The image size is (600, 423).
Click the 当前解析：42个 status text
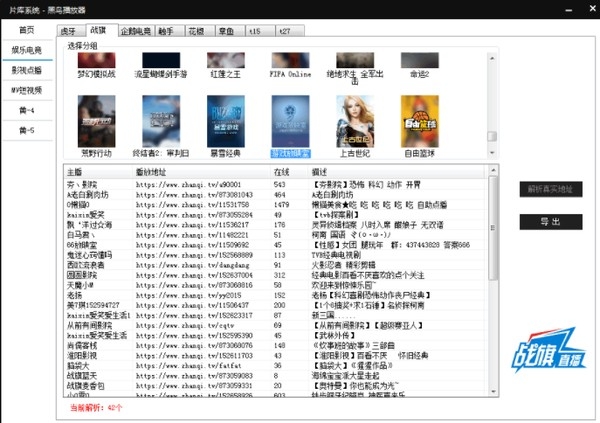point(96,408)
